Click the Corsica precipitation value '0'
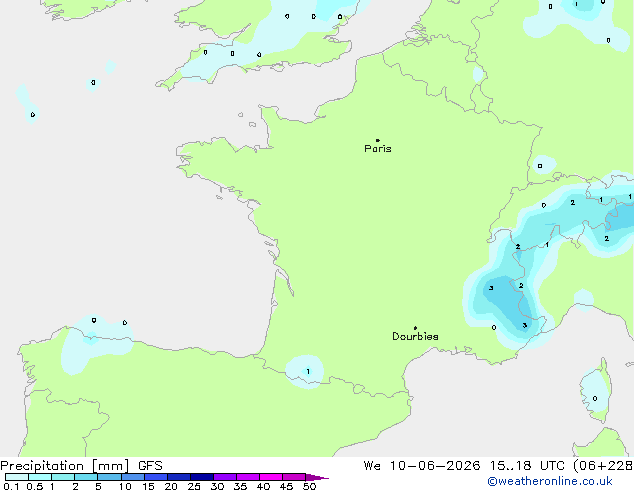The height and width of the screenshot is (490, 634). (595, 399)
